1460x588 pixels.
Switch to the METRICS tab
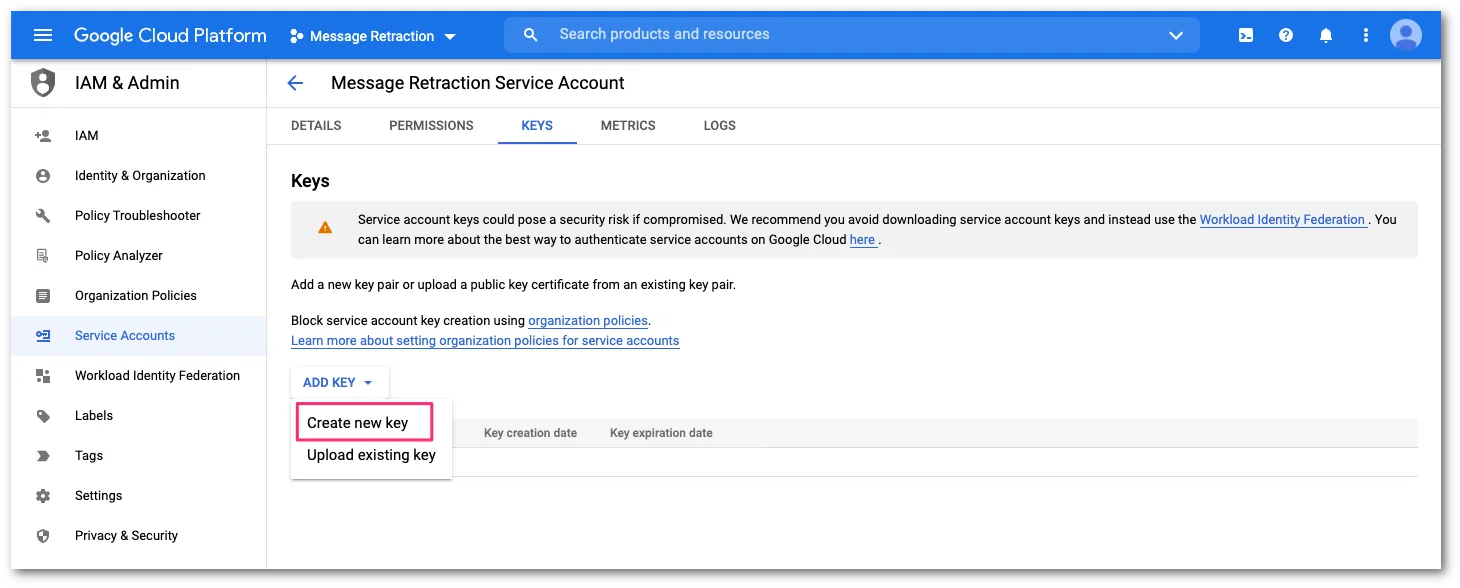pyautogui.click(x=628, y=126)
